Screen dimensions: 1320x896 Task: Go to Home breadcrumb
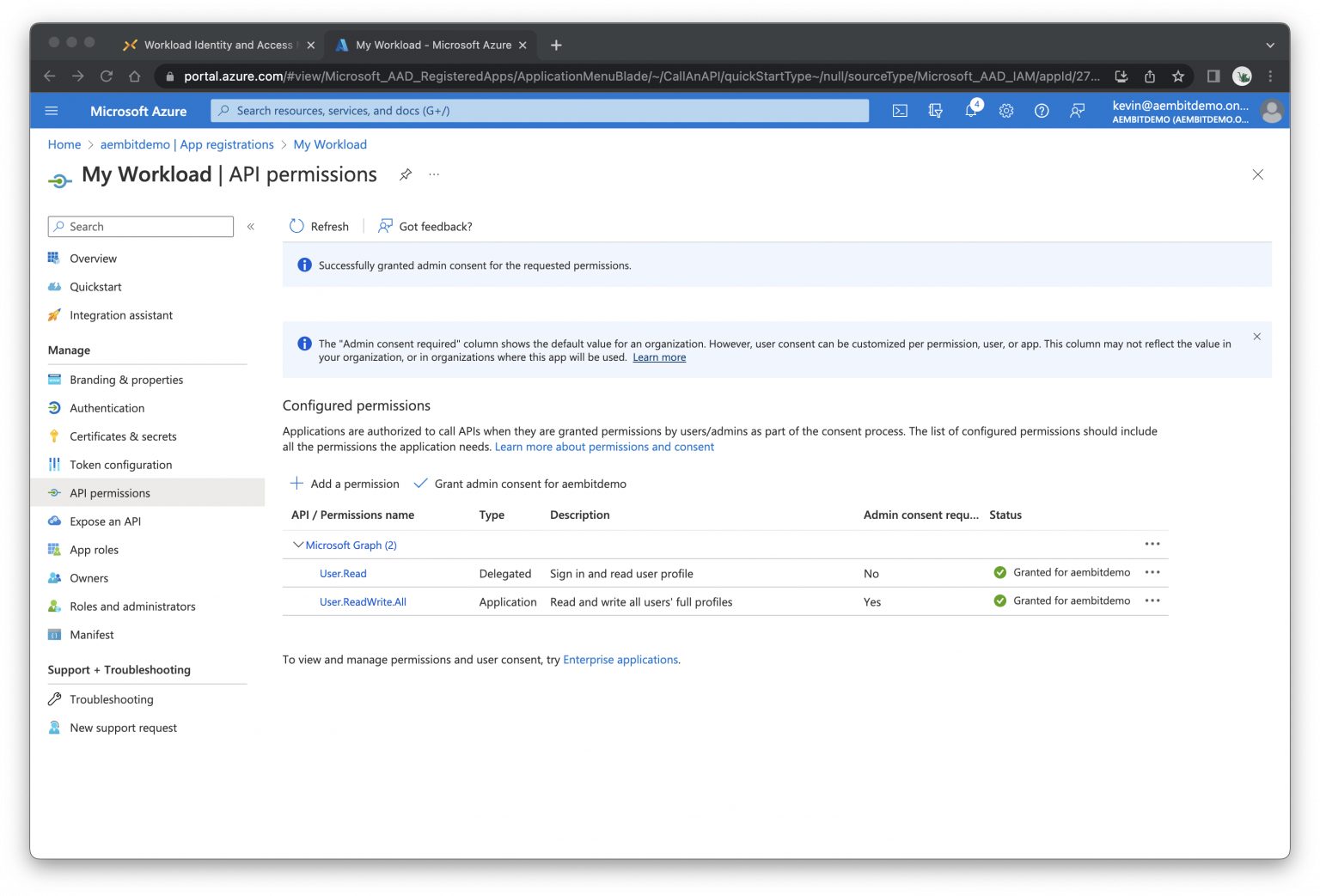(64, 144)
